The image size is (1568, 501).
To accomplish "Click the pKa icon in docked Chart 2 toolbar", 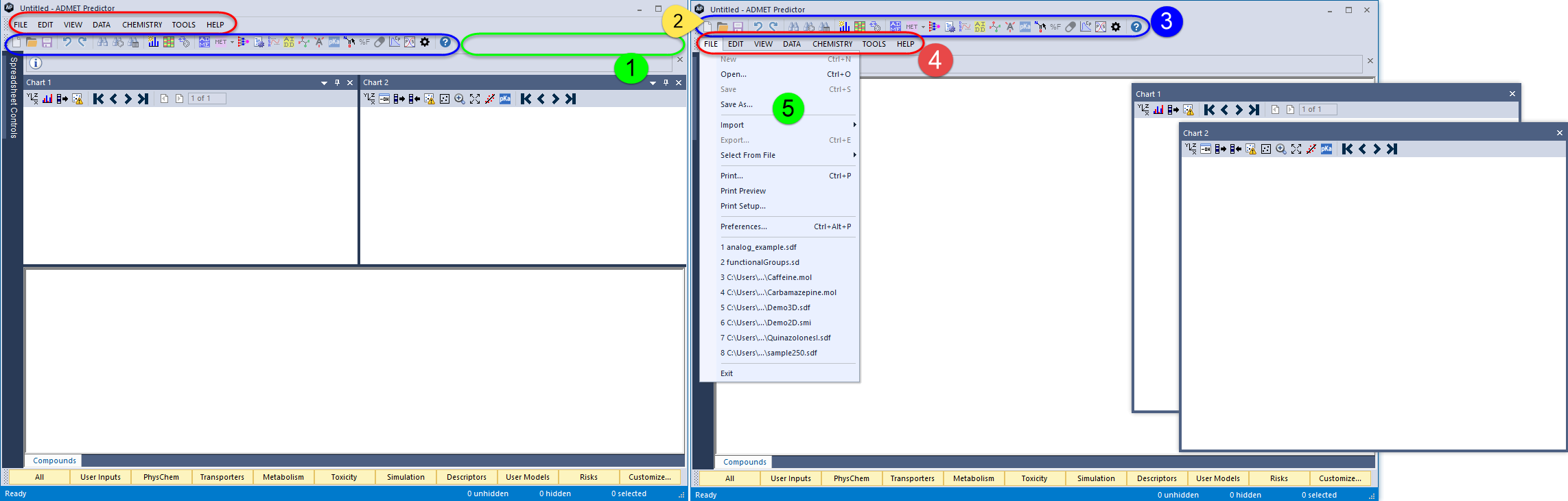I will pyautogui.click(x=504, y=99).
